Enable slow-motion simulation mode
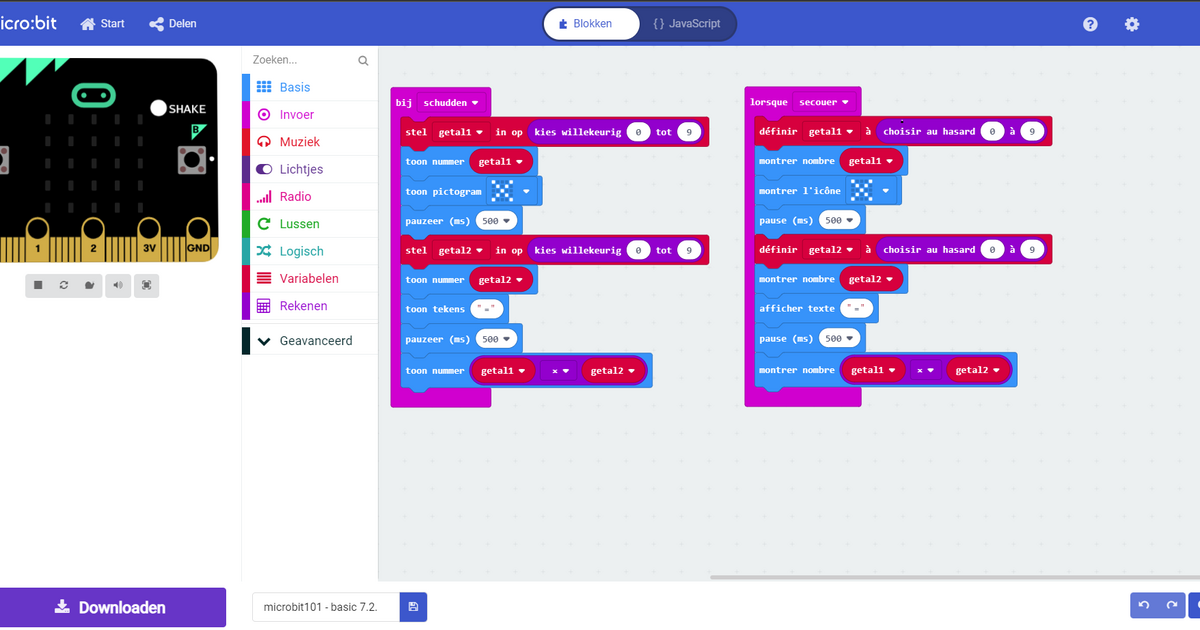The image size is (1200, 630). click(x=90, y=285)
